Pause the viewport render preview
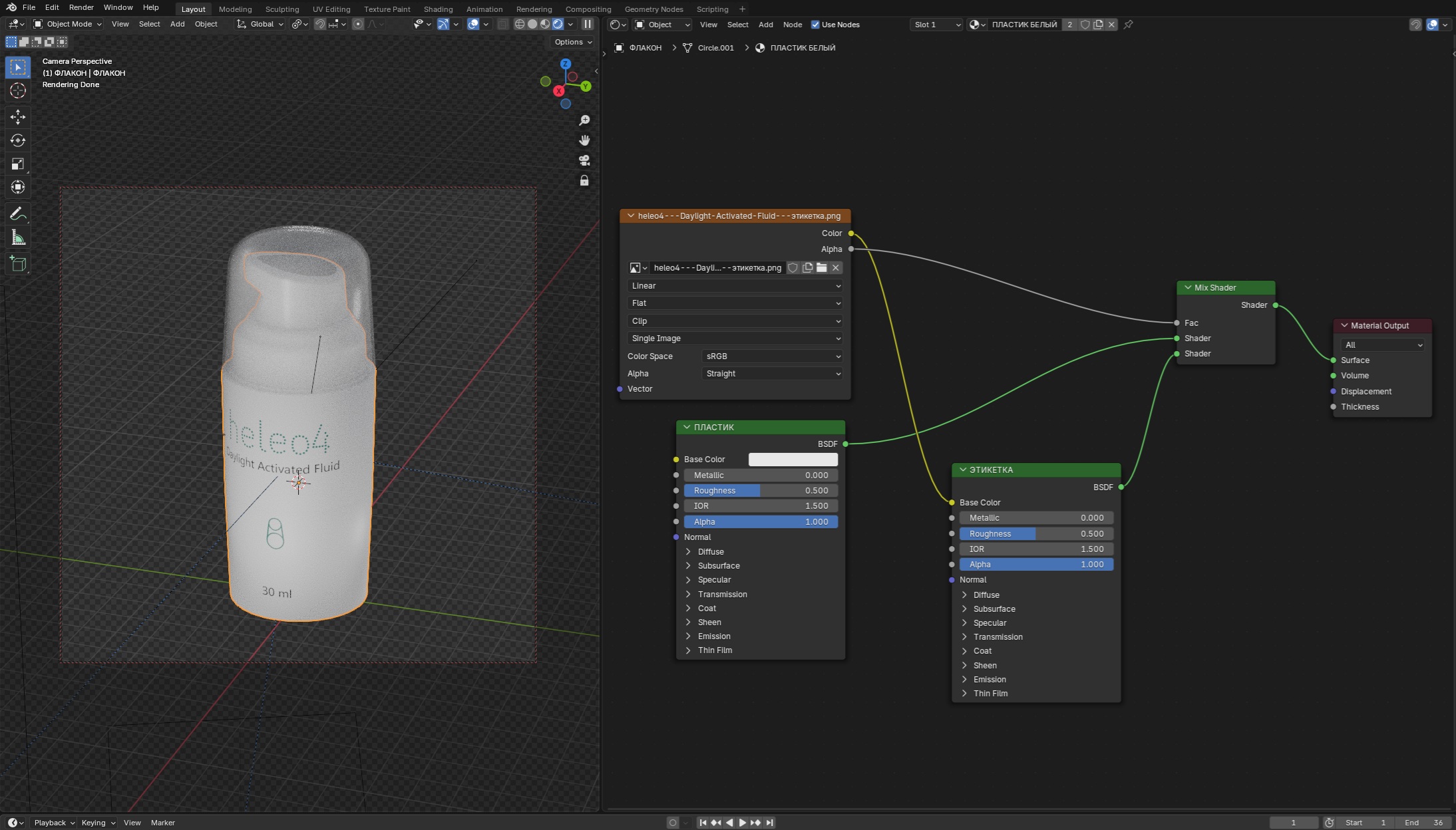The image size is (1456, 830). (588, 24)
